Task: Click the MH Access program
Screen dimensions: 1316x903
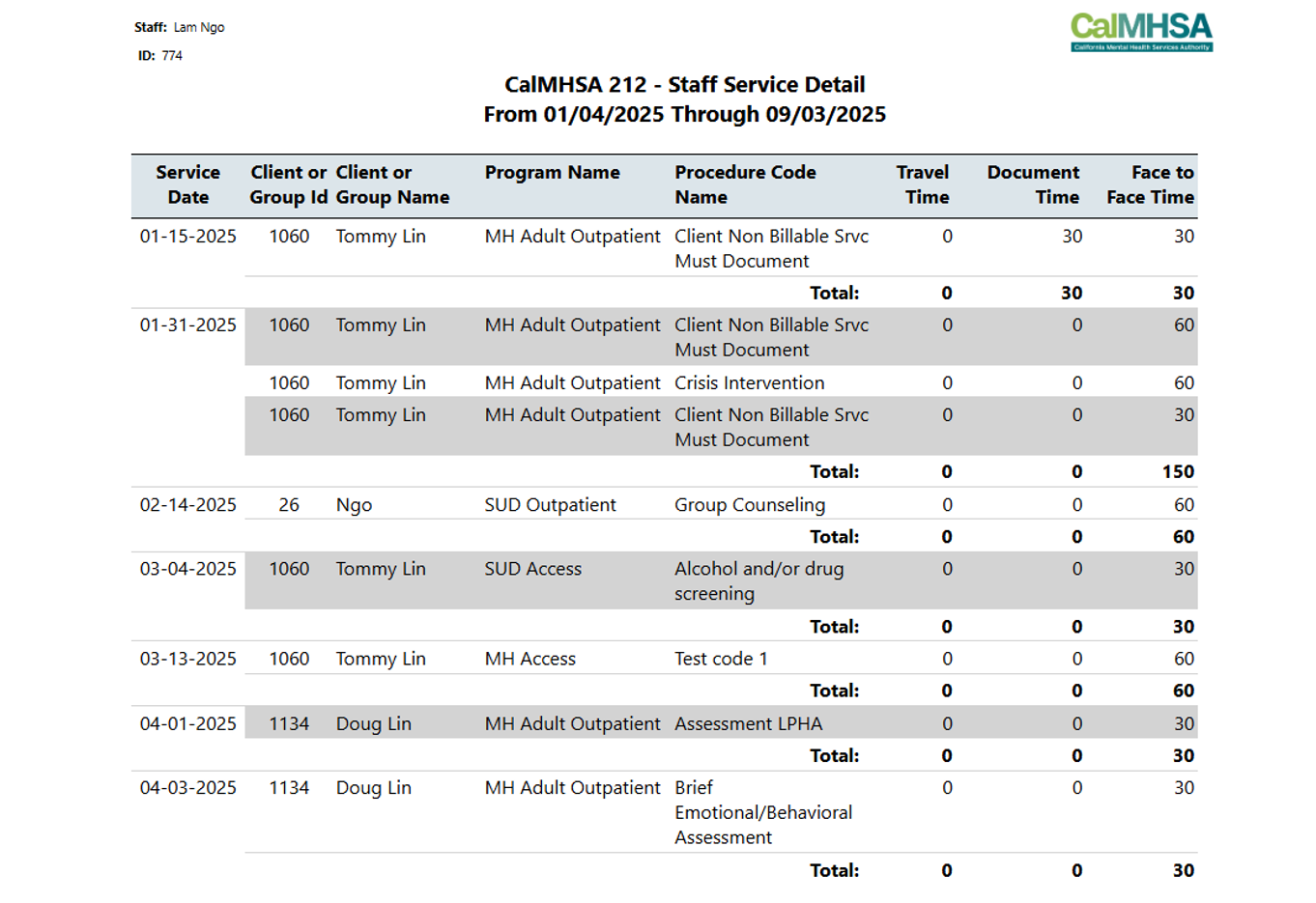Action: pos(530,659)
